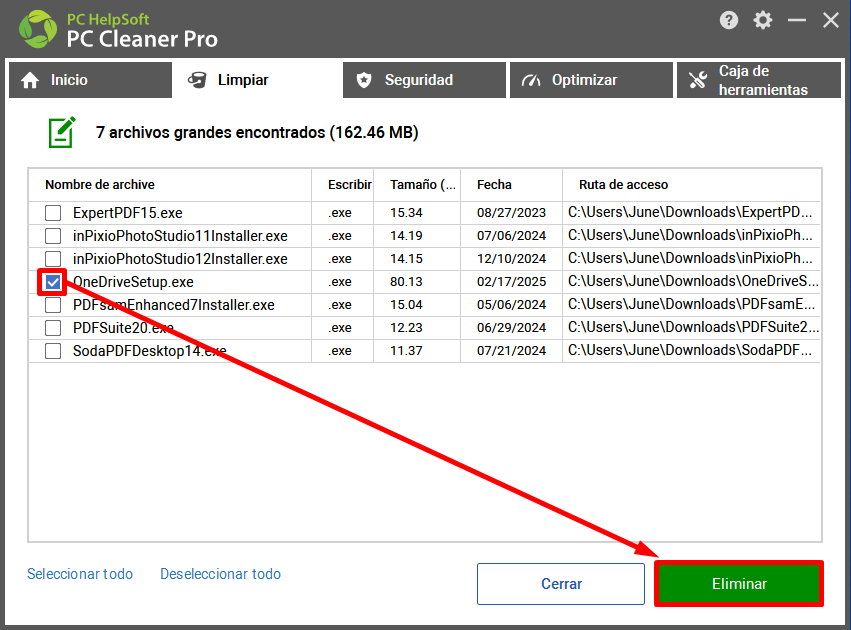The image size is (851, 630).
Task: Check the SodaPDFDesktop14.exe checkbox
Action: 53,351
